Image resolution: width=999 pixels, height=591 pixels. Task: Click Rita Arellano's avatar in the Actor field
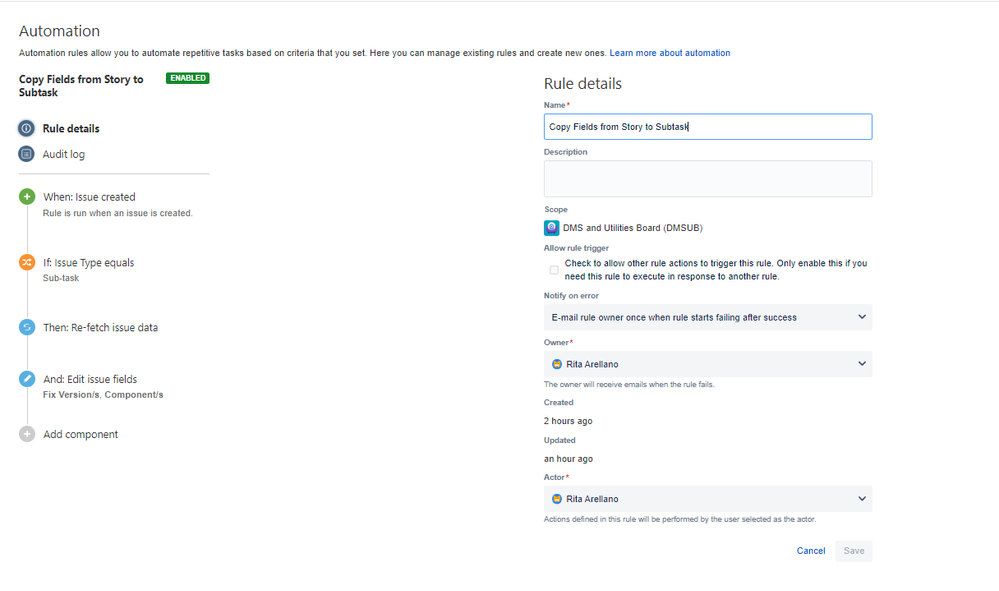click(x=557, y=498)
